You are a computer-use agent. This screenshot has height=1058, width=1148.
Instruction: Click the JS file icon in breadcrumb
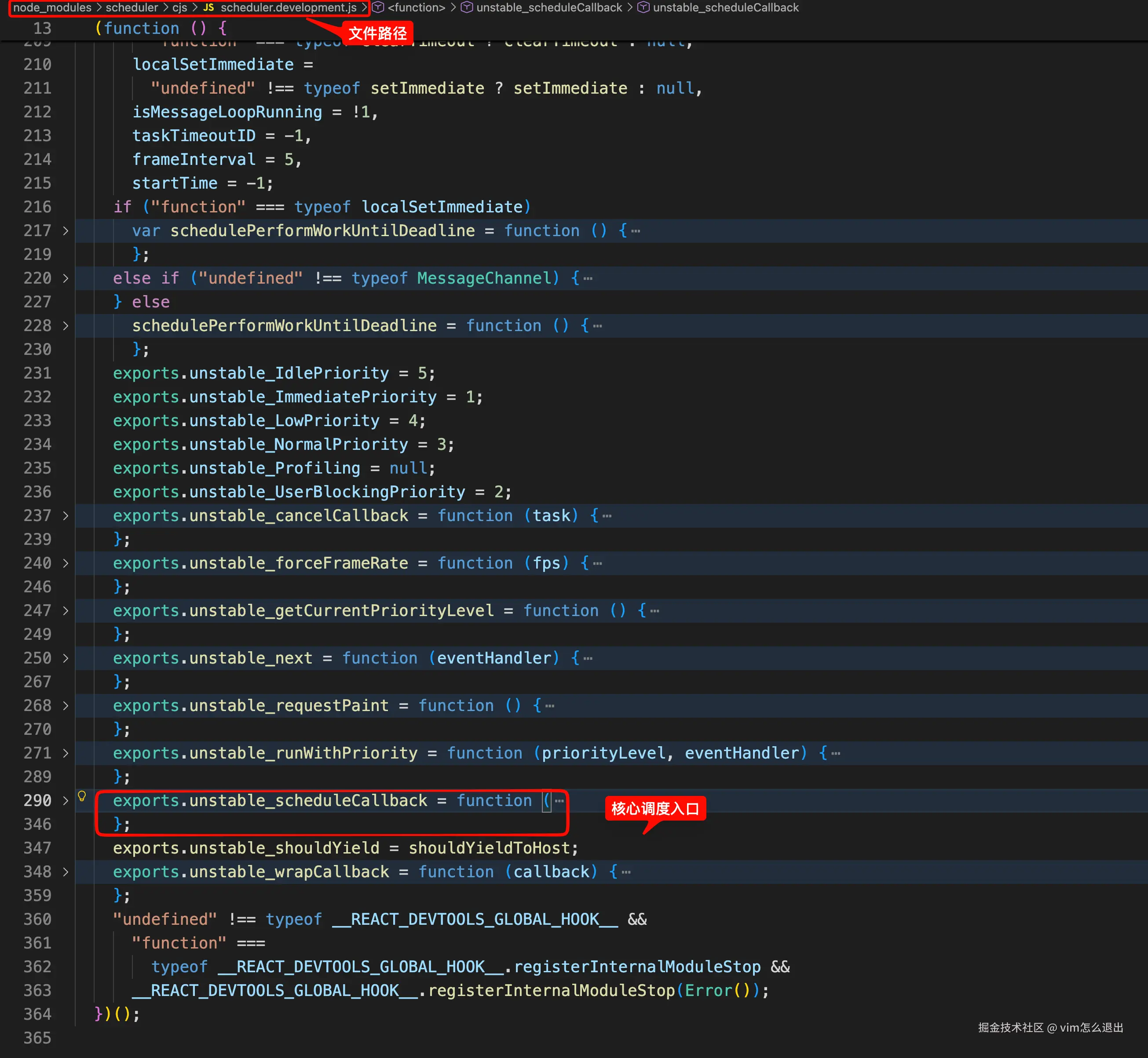[x=208, y=7]
